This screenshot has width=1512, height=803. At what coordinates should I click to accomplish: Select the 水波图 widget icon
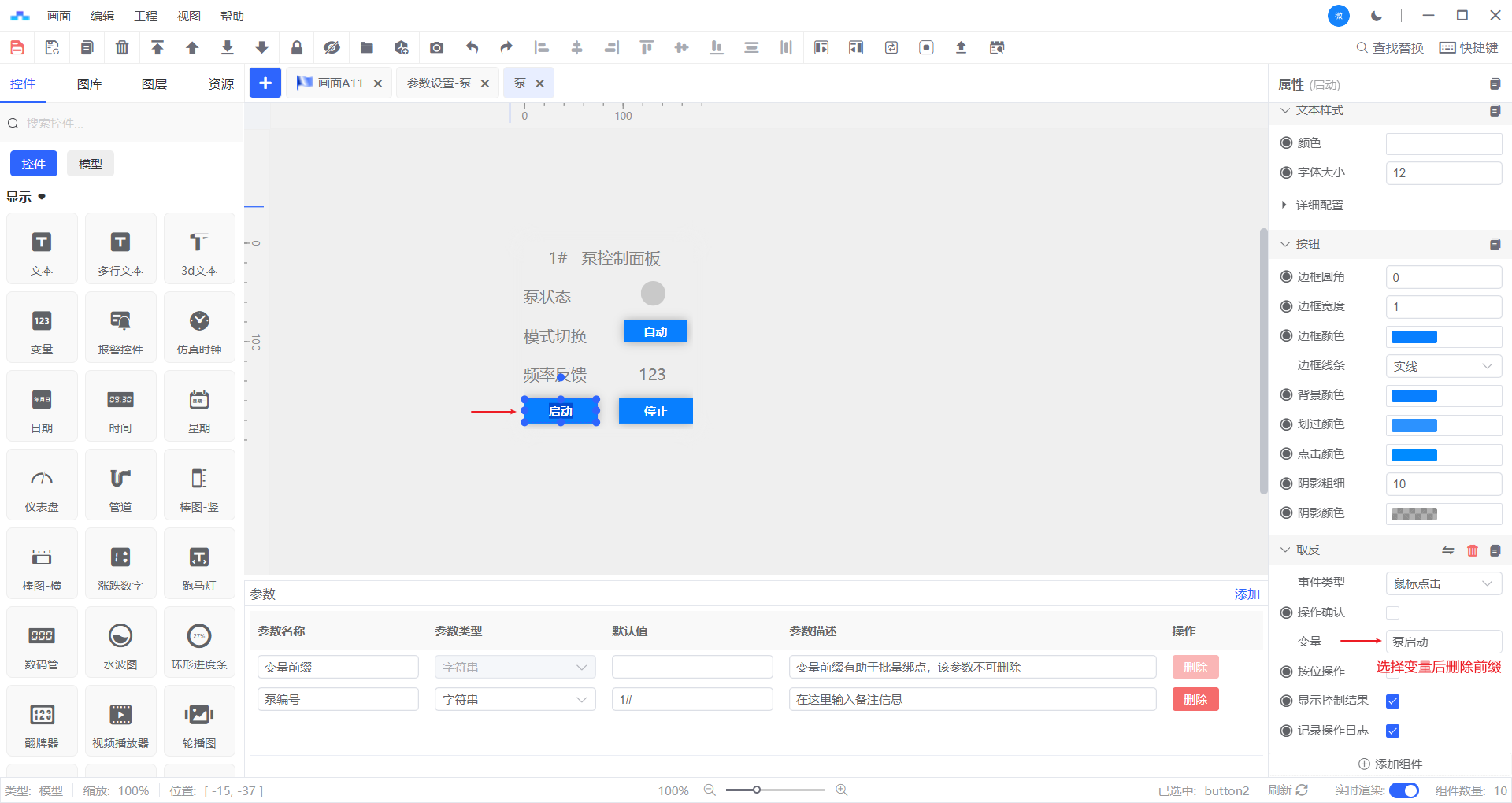[x=120, y=642]
